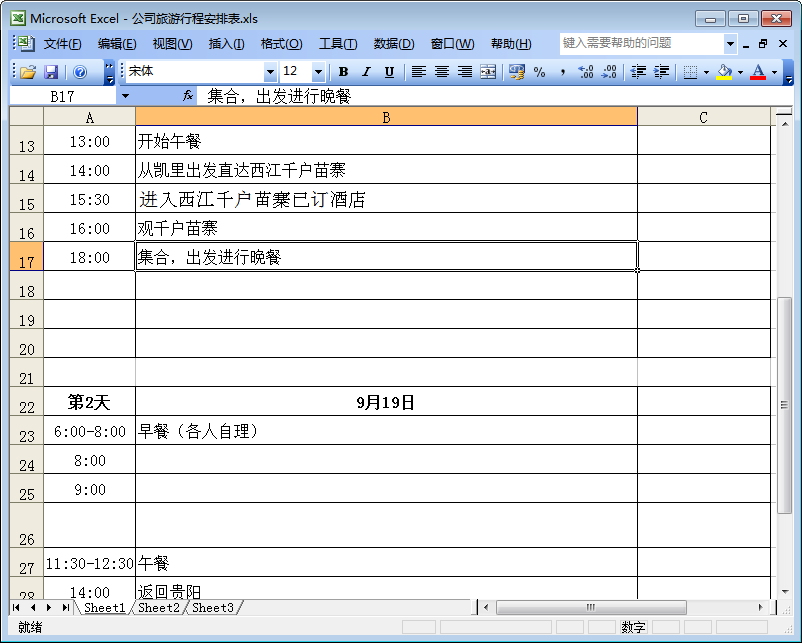Save the workbook with the floppy disk icon
The width and height of the screenshot is (802, 643).
click(x=51, y=72)
